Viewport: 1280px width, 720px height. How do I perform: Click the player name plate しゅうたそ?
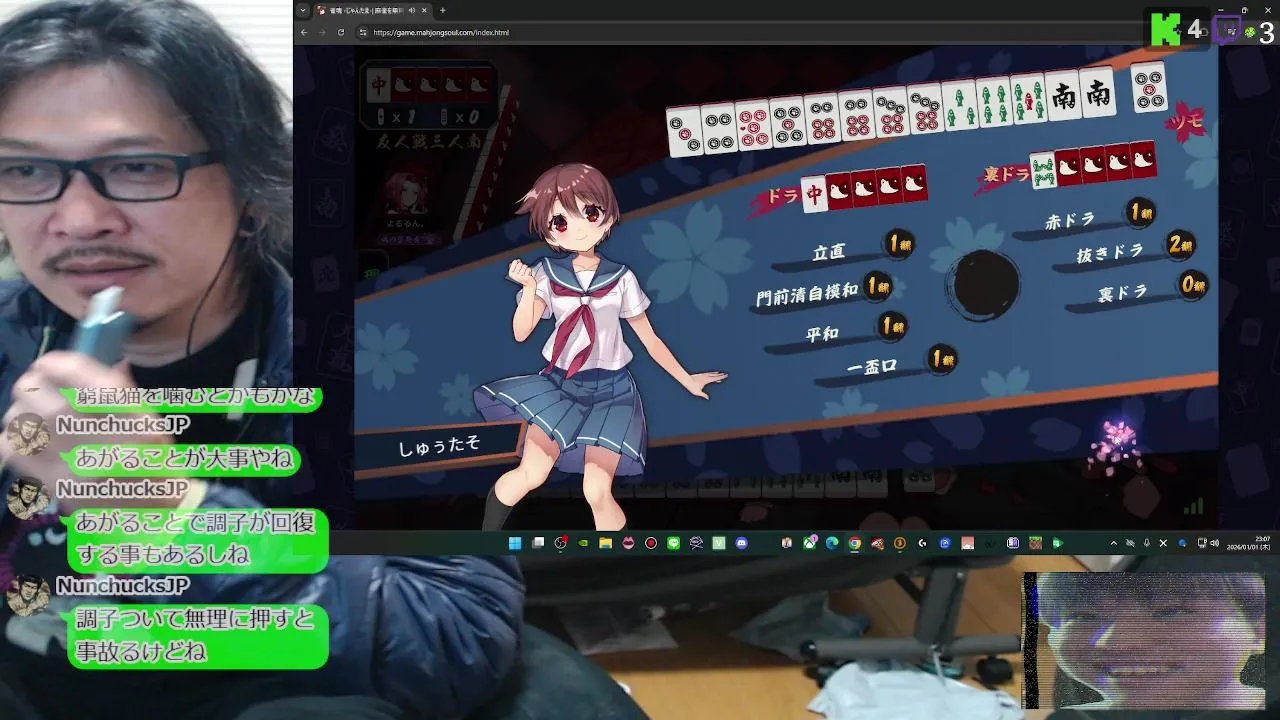(440, 447)
